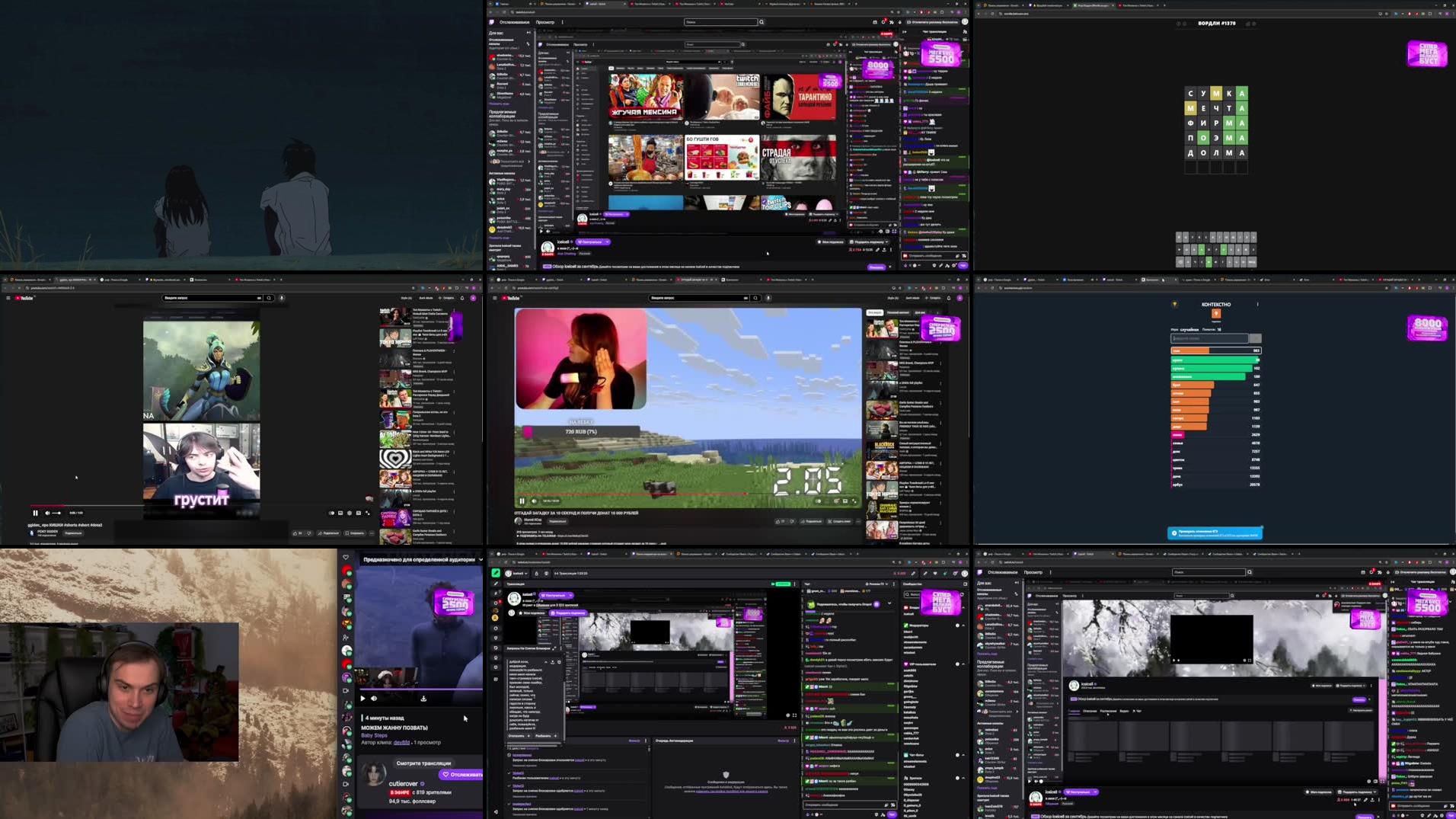Open three-dot menu beside Контекстно title
Image resolution: width=1456 pixels, height=819 pixels.
coord(1257,304)
